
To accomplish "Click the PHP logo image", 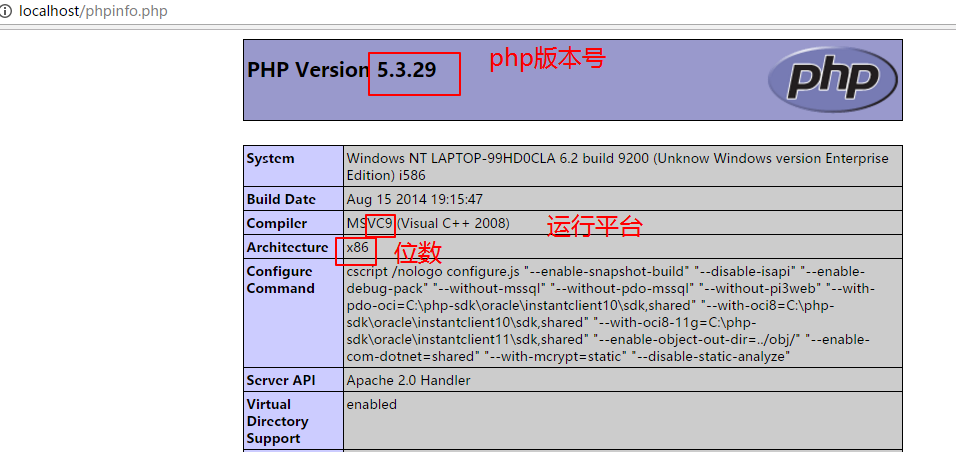I will tap(832, 79).
